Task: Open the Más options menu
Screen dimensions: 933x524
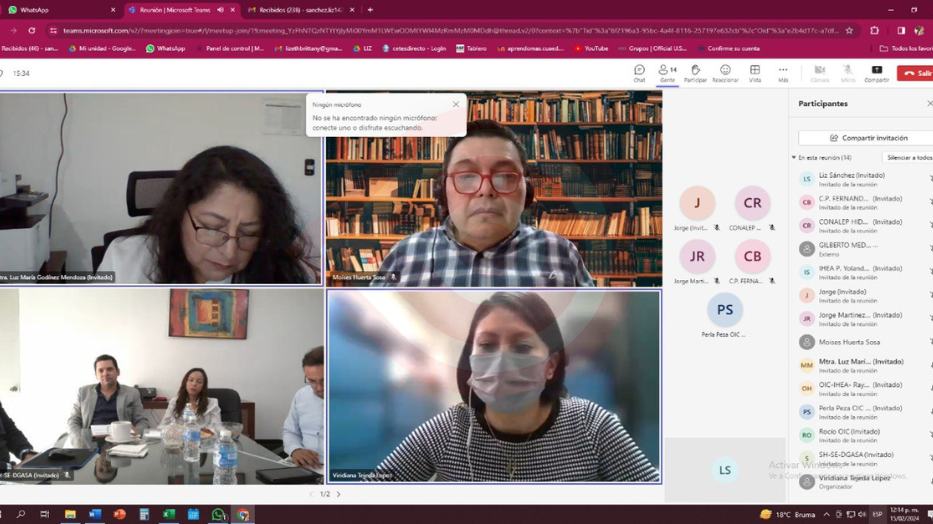Action: click(783, 73)
